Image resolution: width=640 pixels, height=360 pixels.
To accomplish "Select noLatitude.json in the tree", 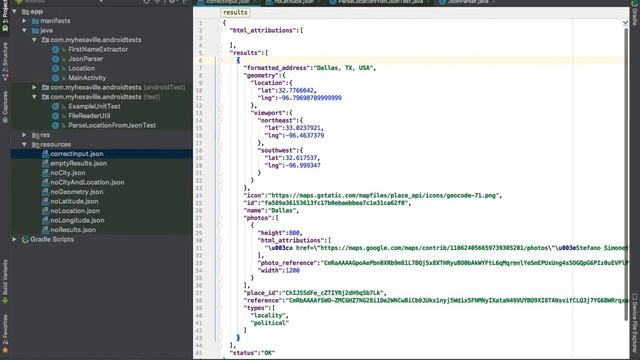I will (x=74, y=201).
